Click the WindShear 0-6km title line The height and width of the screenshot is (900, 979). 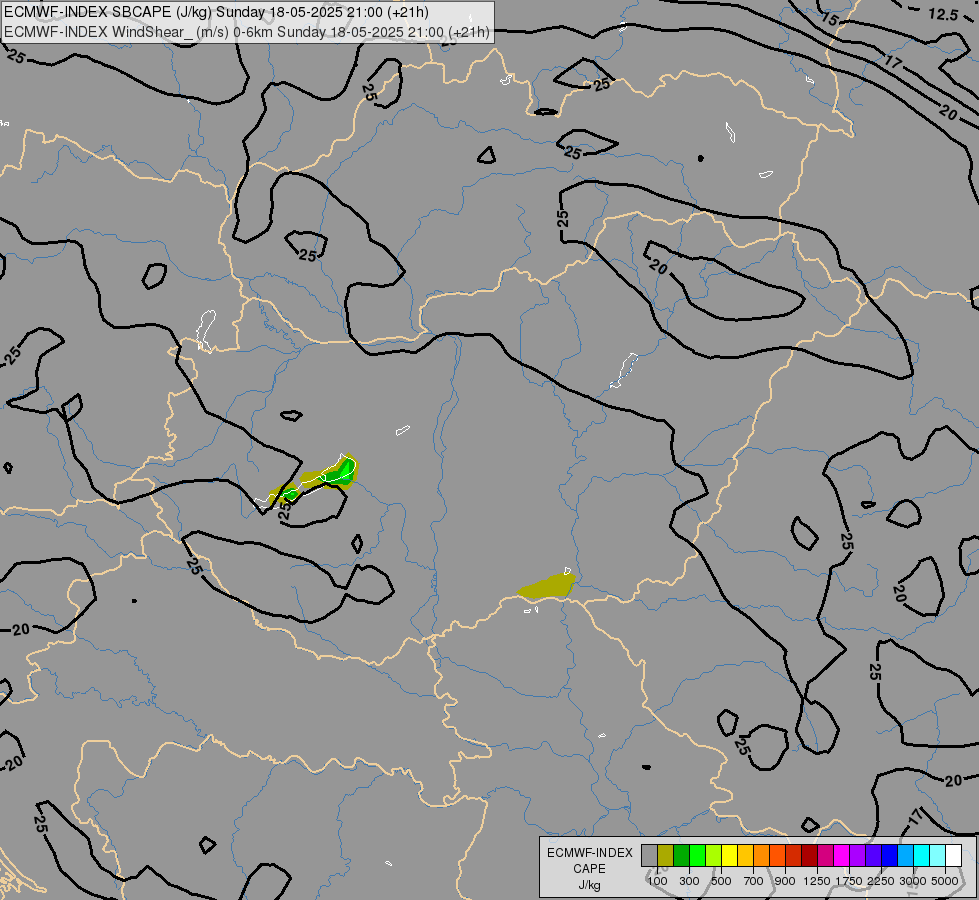point(247,32)
